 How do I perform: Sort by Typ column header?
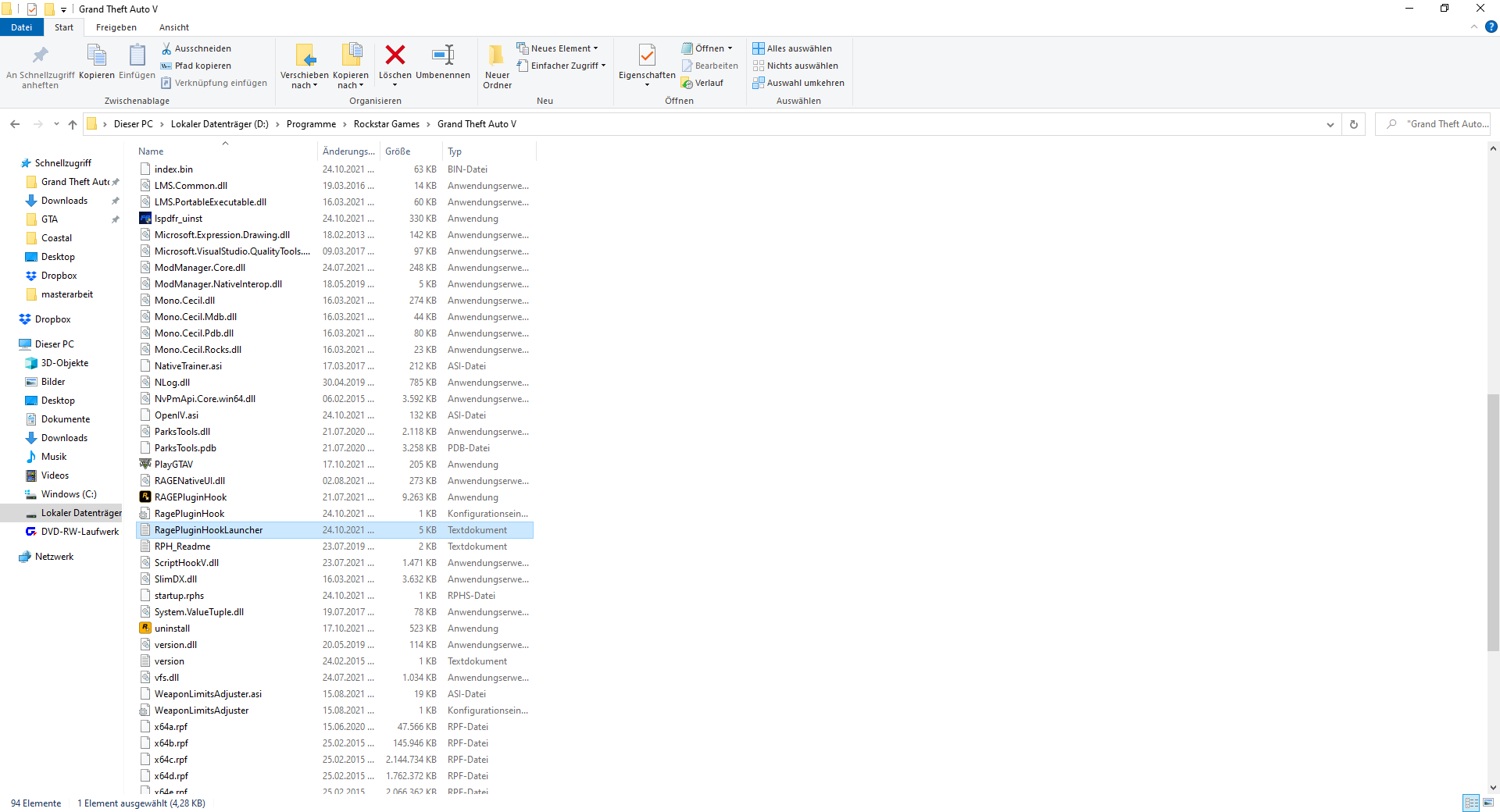pos(489,151)
